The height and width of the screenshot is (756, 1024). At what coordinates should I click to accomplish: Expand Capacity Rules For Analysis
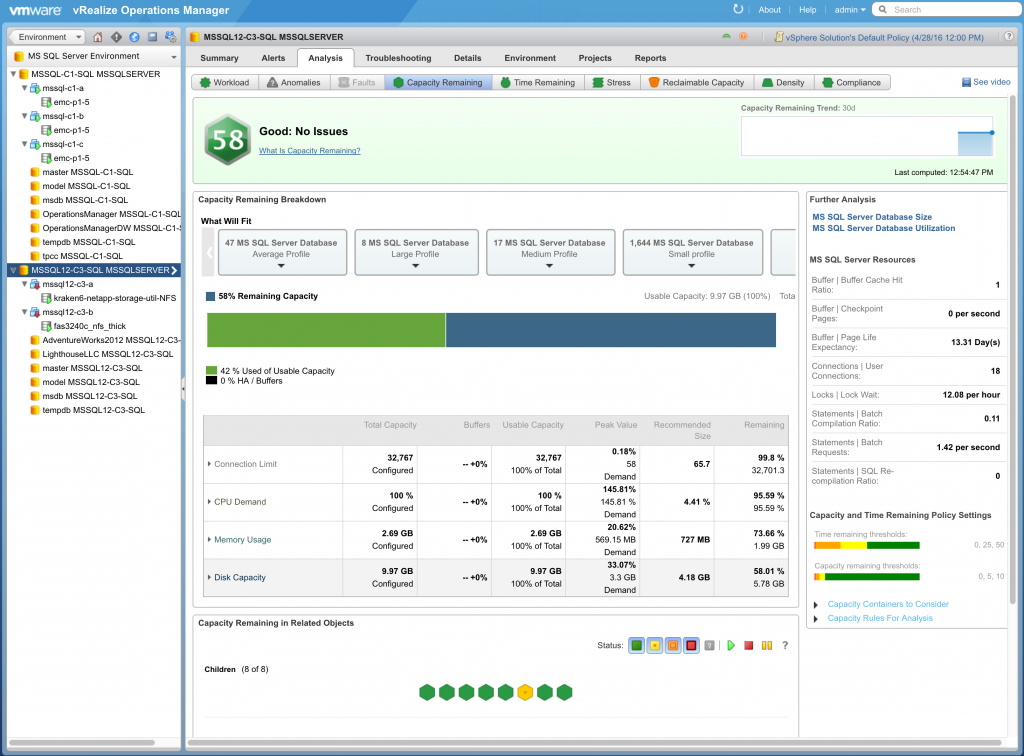pyautogui.click(x=816, y=618)
